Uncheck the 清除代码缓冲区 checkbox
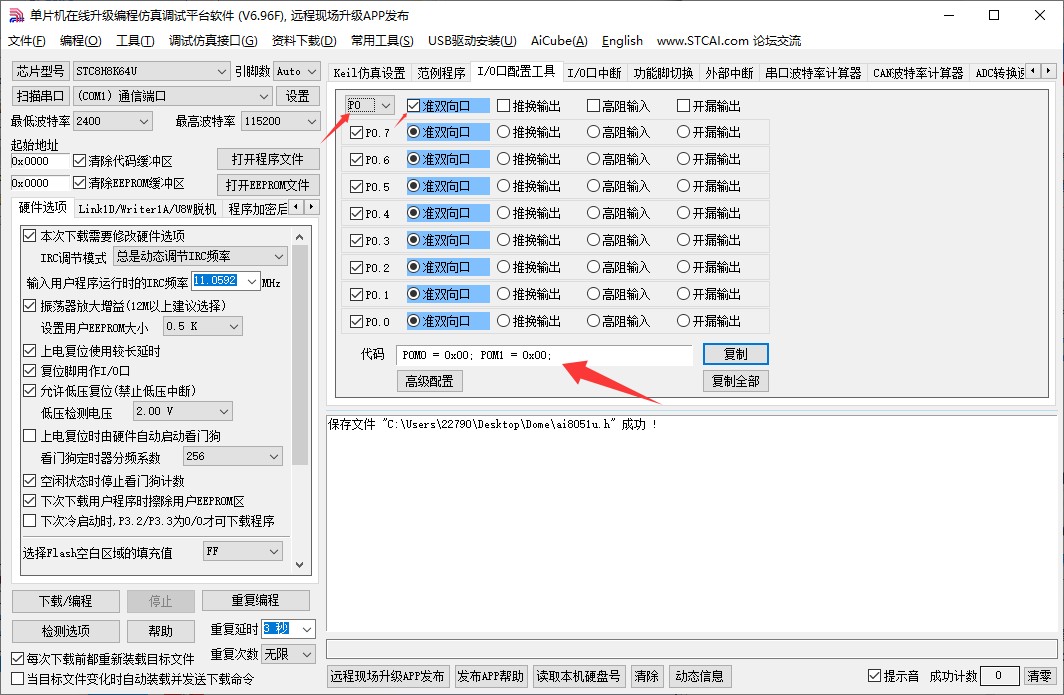This screenshot has width=1064, height=695. (x=79, y=160)
